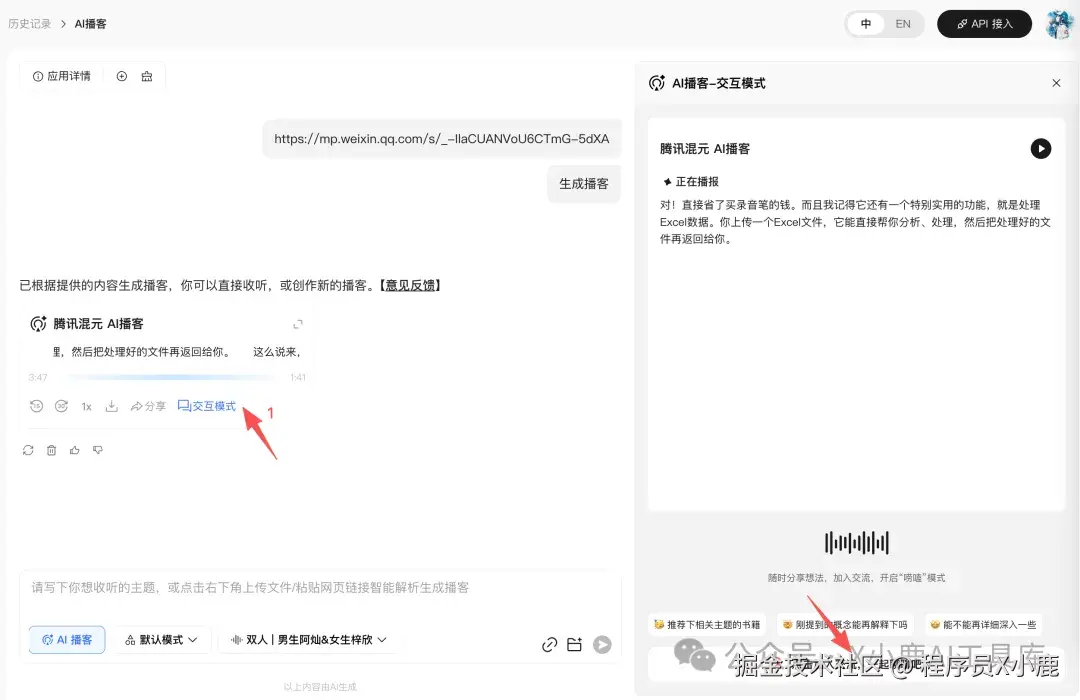Viewport: 1080px width, 700px height.
Task: Delete the generated podcast message
Action: click(x=51, y=449)
